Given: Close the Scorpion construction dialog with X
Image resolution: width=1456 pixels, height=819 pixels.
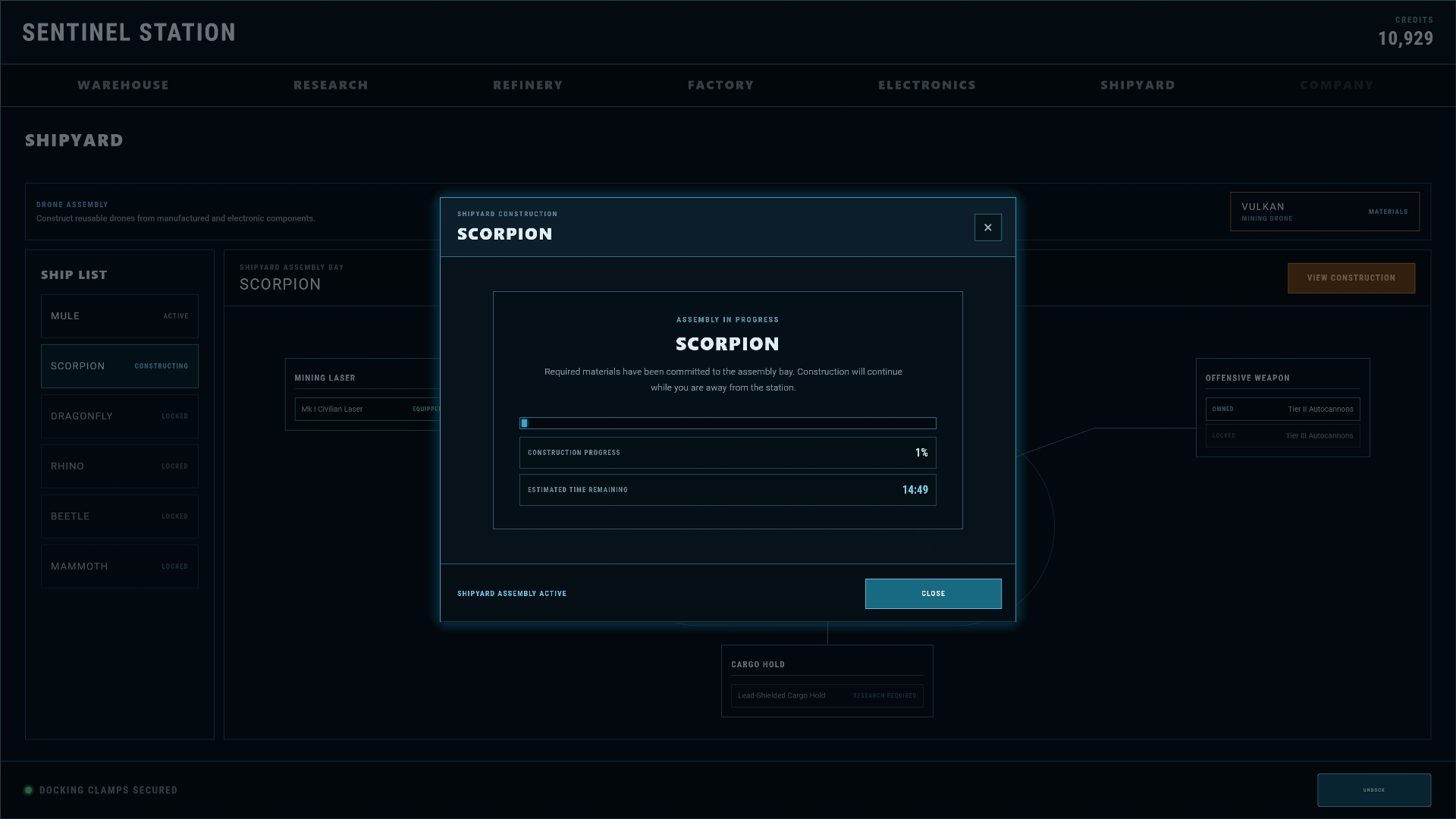Looking at the screenshot, I should [987, 227].
